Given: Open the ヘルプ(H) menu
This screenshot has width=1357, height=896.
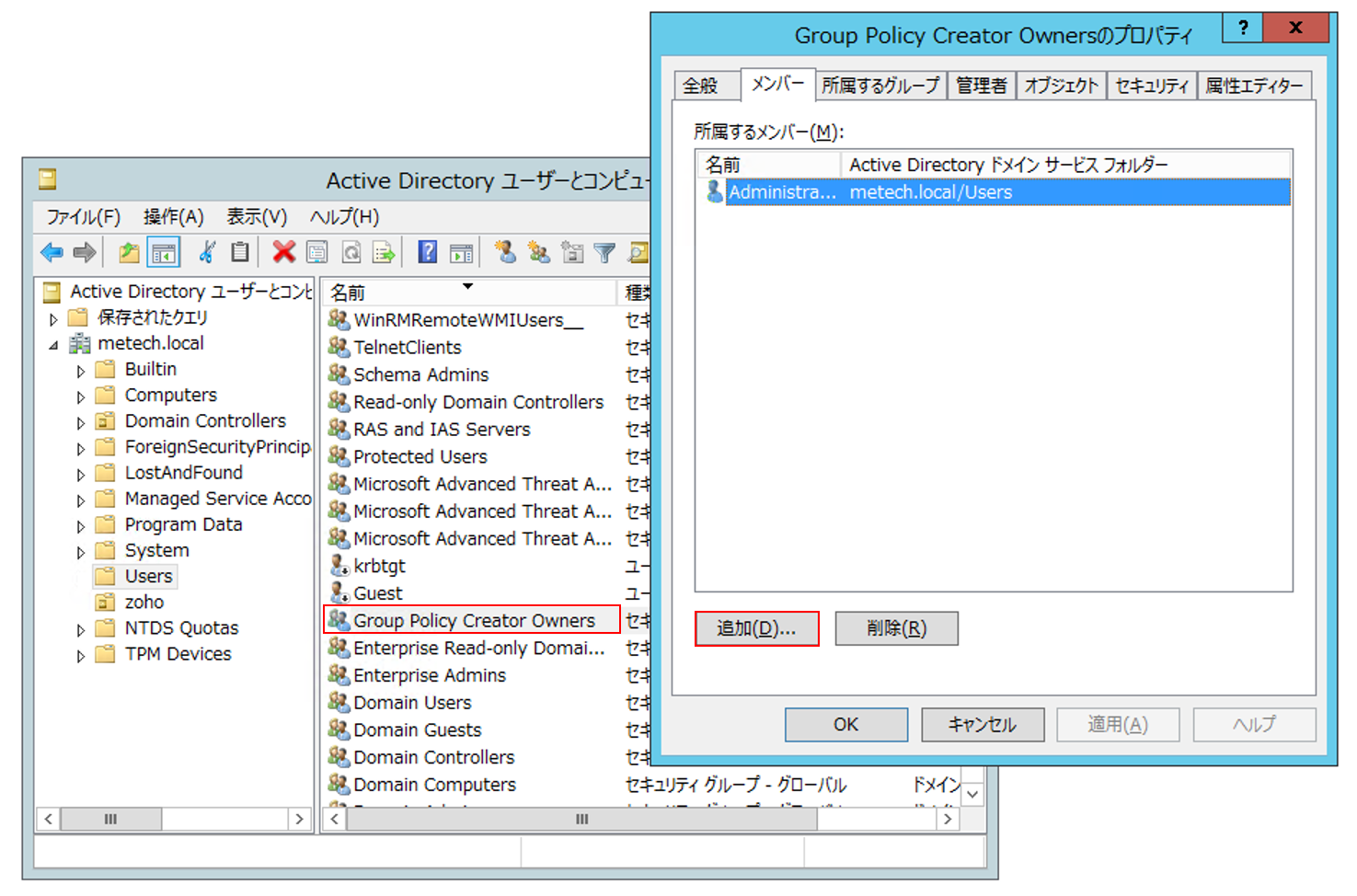Looking at the screenshot, I should coord(344,217).
